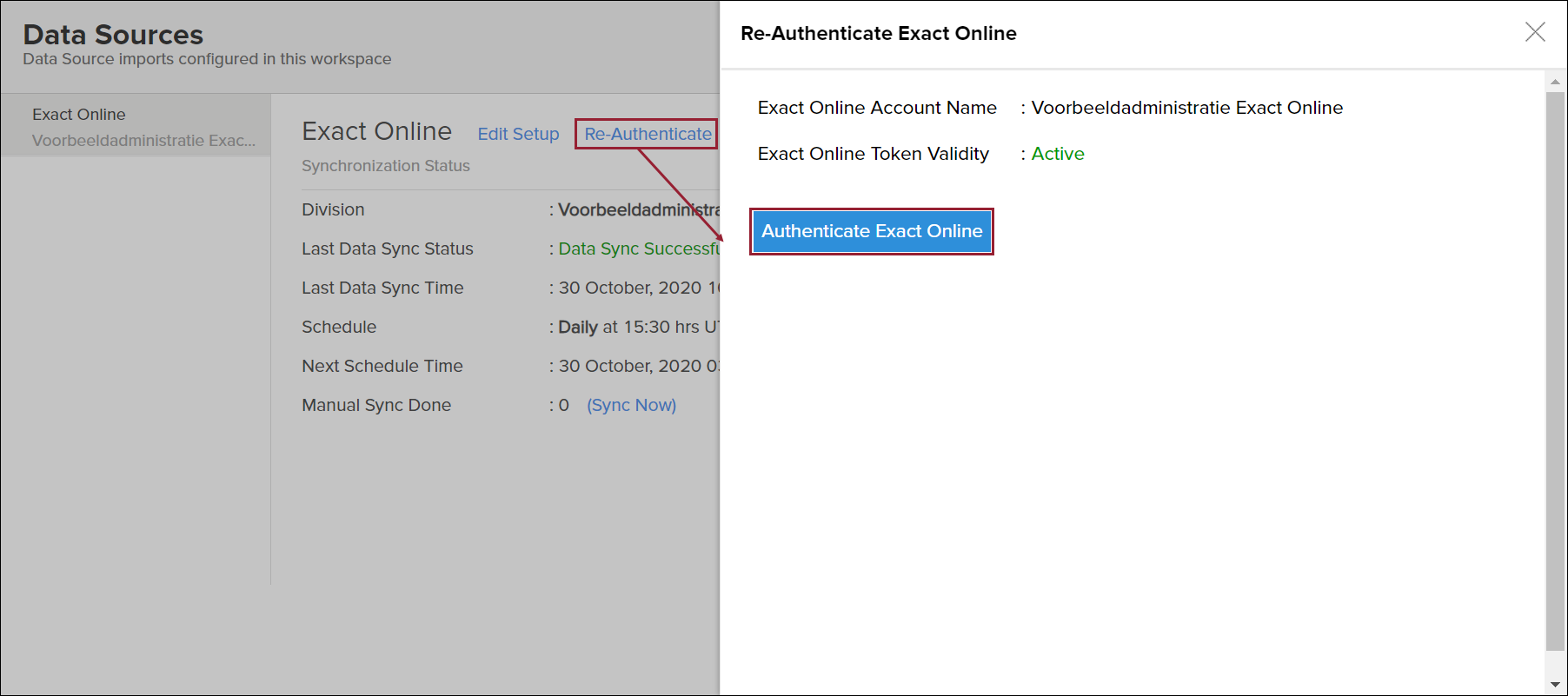Click the Sync Now link
The width and height of the screenshot is (1568, 696).
tap(631, 405)
